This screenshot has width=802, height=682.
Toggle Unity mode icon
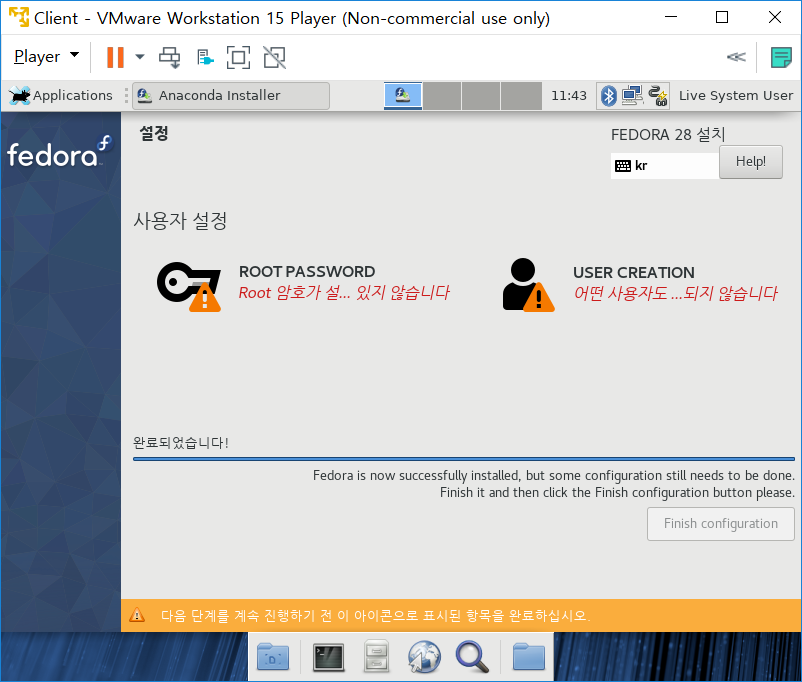[x=275, y=57]
